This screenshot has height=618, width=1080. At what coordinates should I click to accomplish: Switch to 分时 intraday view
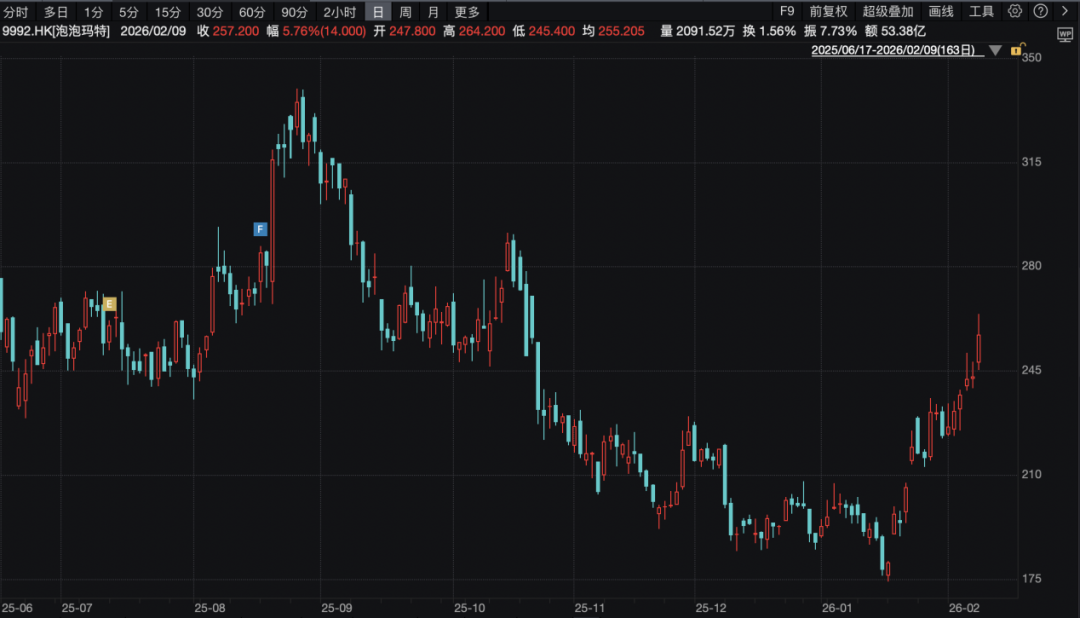[16, 12]
